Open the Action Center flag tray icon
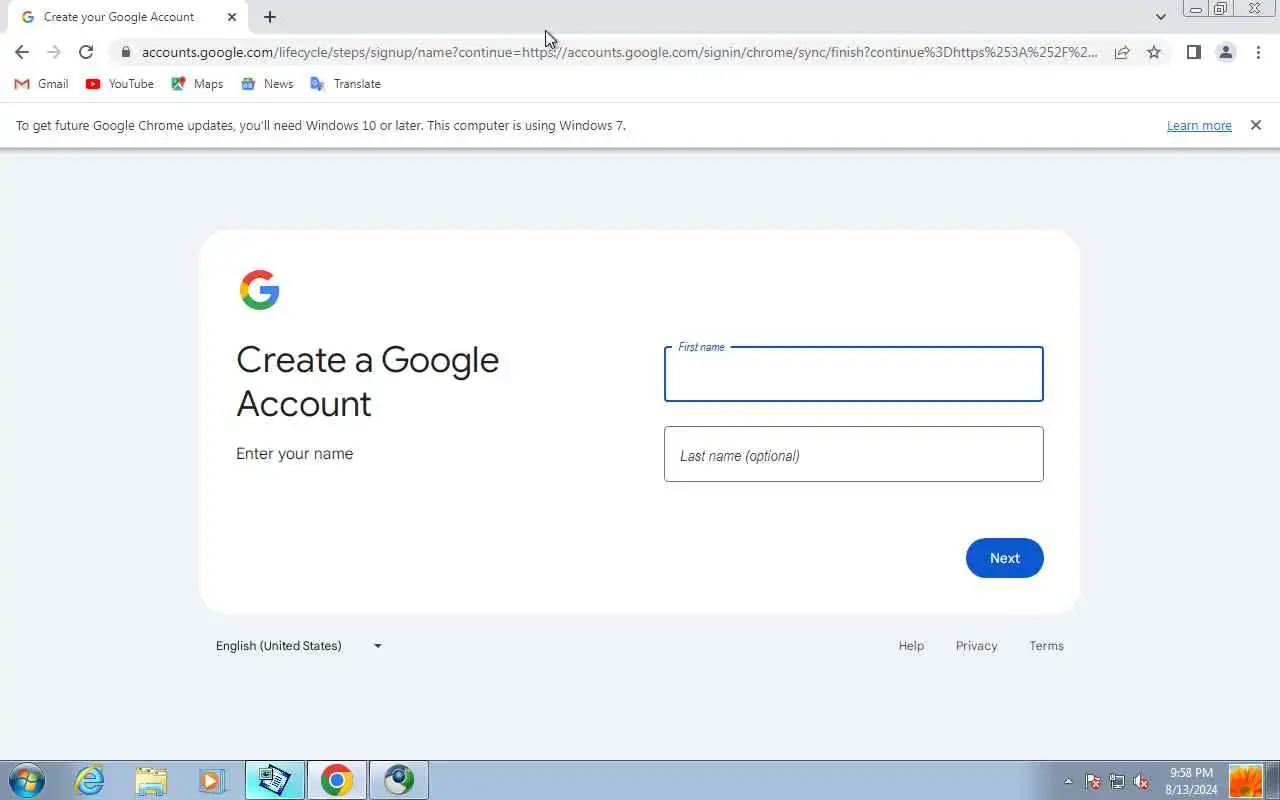 [1094, 782]
